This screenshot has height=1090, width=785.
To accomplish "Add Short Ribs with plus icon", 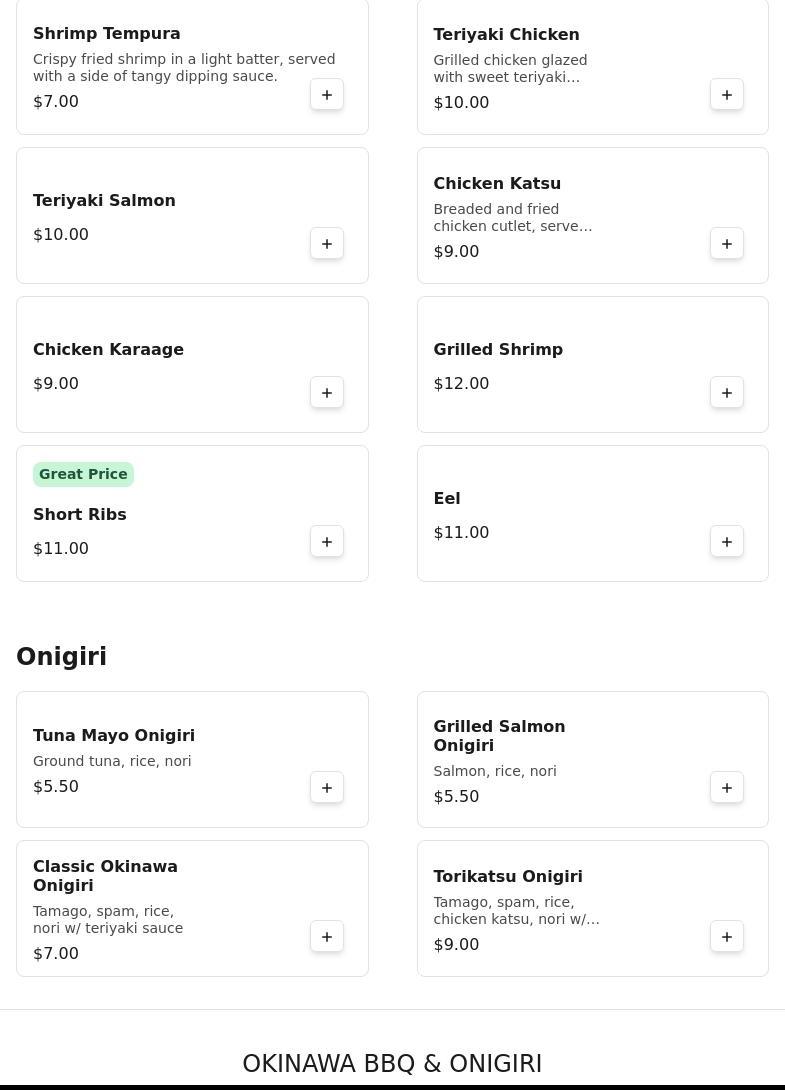I will pos(327,542).
